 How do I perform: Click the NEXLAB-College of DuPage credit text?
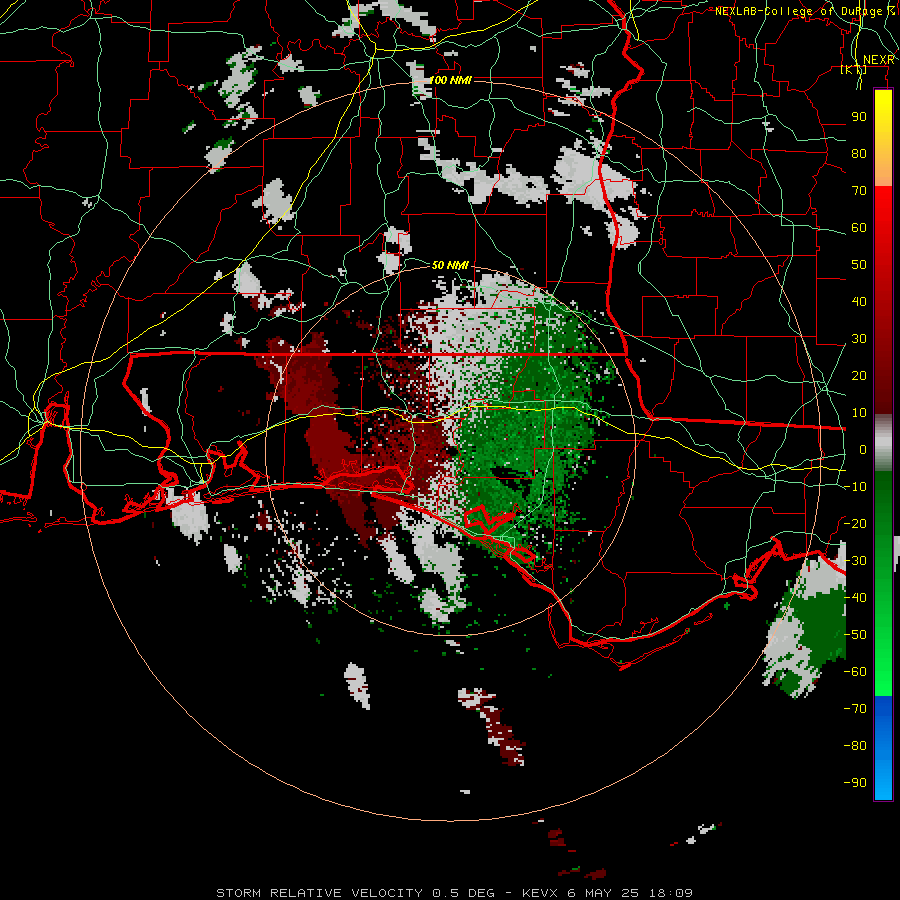806,11
